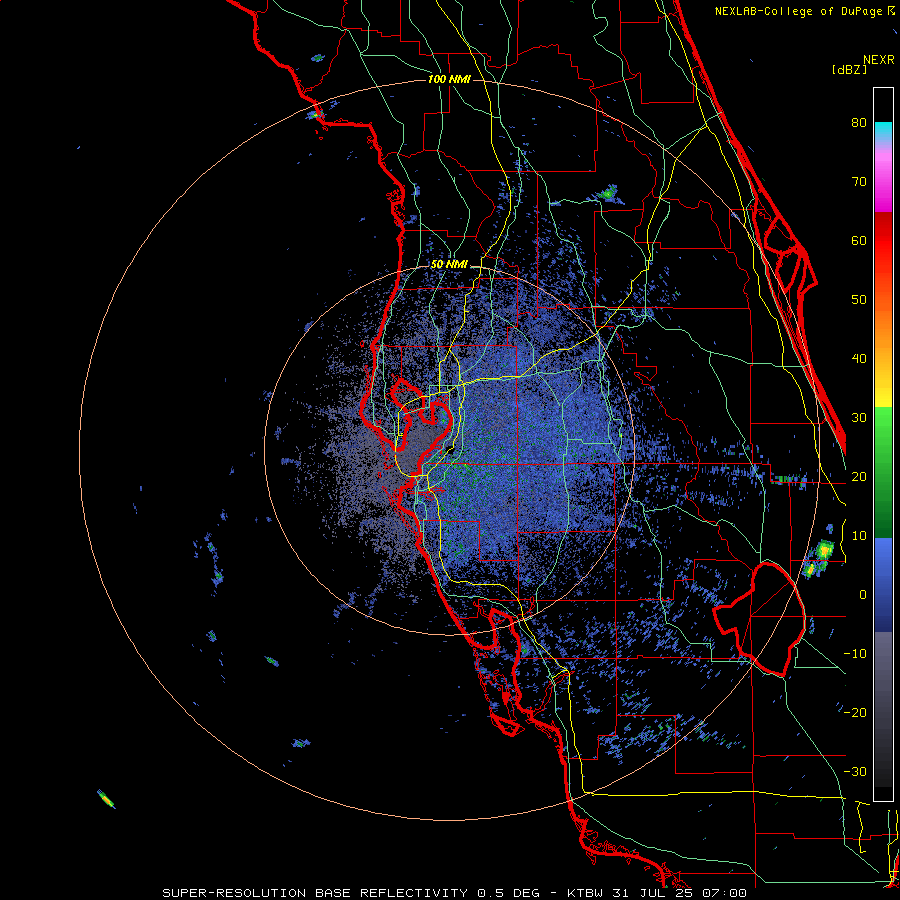Pick the cyan segment atop the dBZ color bar
The height and width of the screenshot is (900, 900).
click(883, 132)
